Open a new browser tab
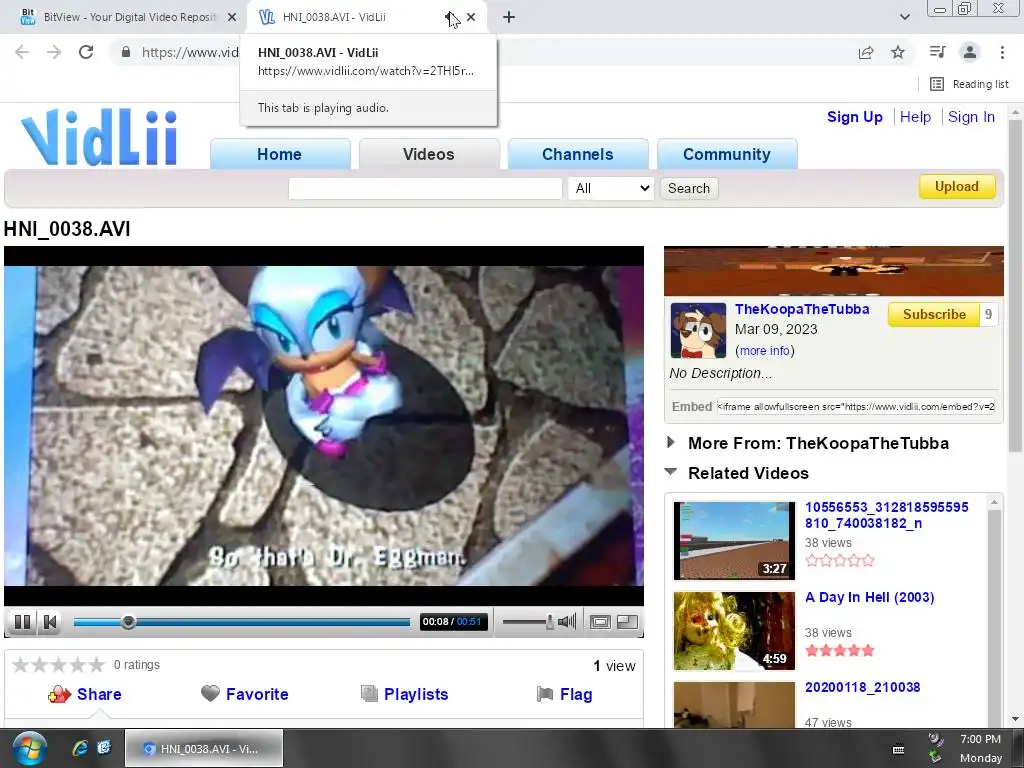The width and height of the screenshot is (1024, 768). (x=509, y=17)
